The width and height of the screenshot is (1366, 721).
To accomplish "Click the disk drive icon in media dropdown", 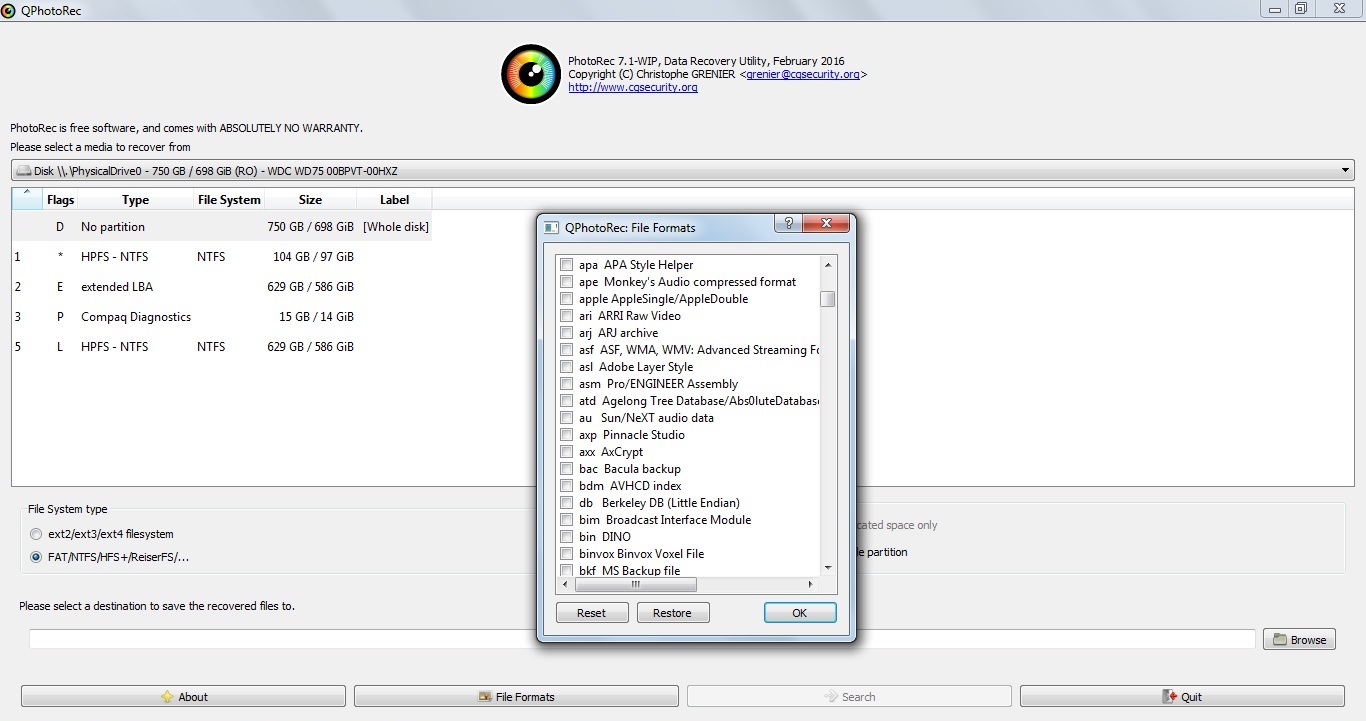I will (x=23, y=171).
